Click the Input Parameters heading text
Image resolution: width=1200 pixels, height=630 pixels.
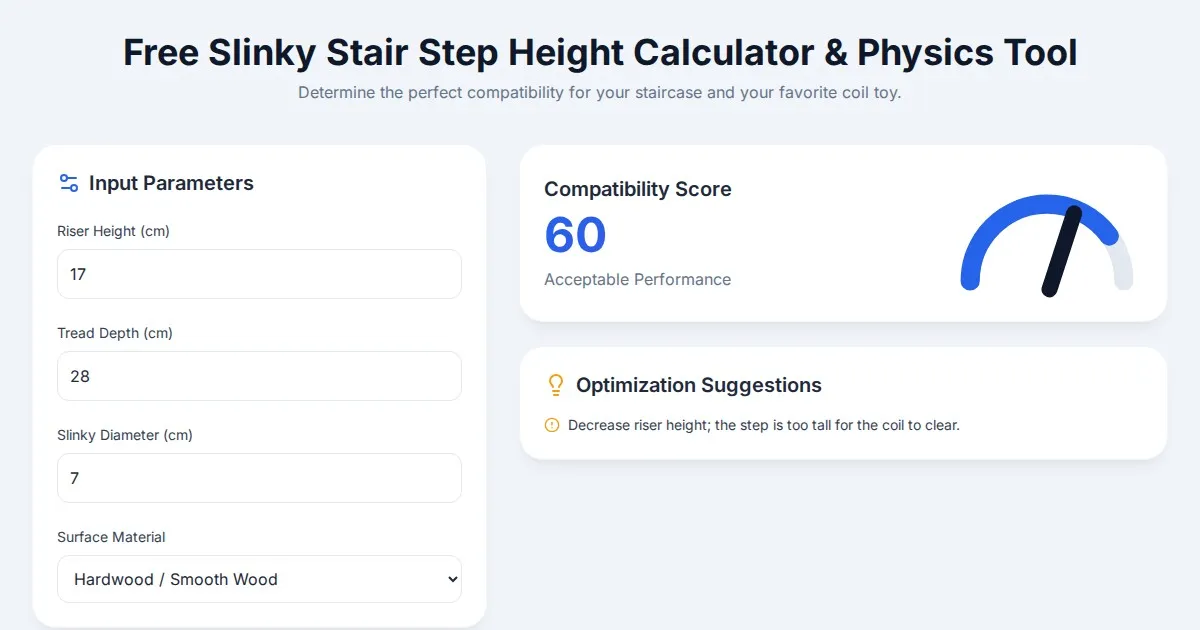tap(171, 183)
